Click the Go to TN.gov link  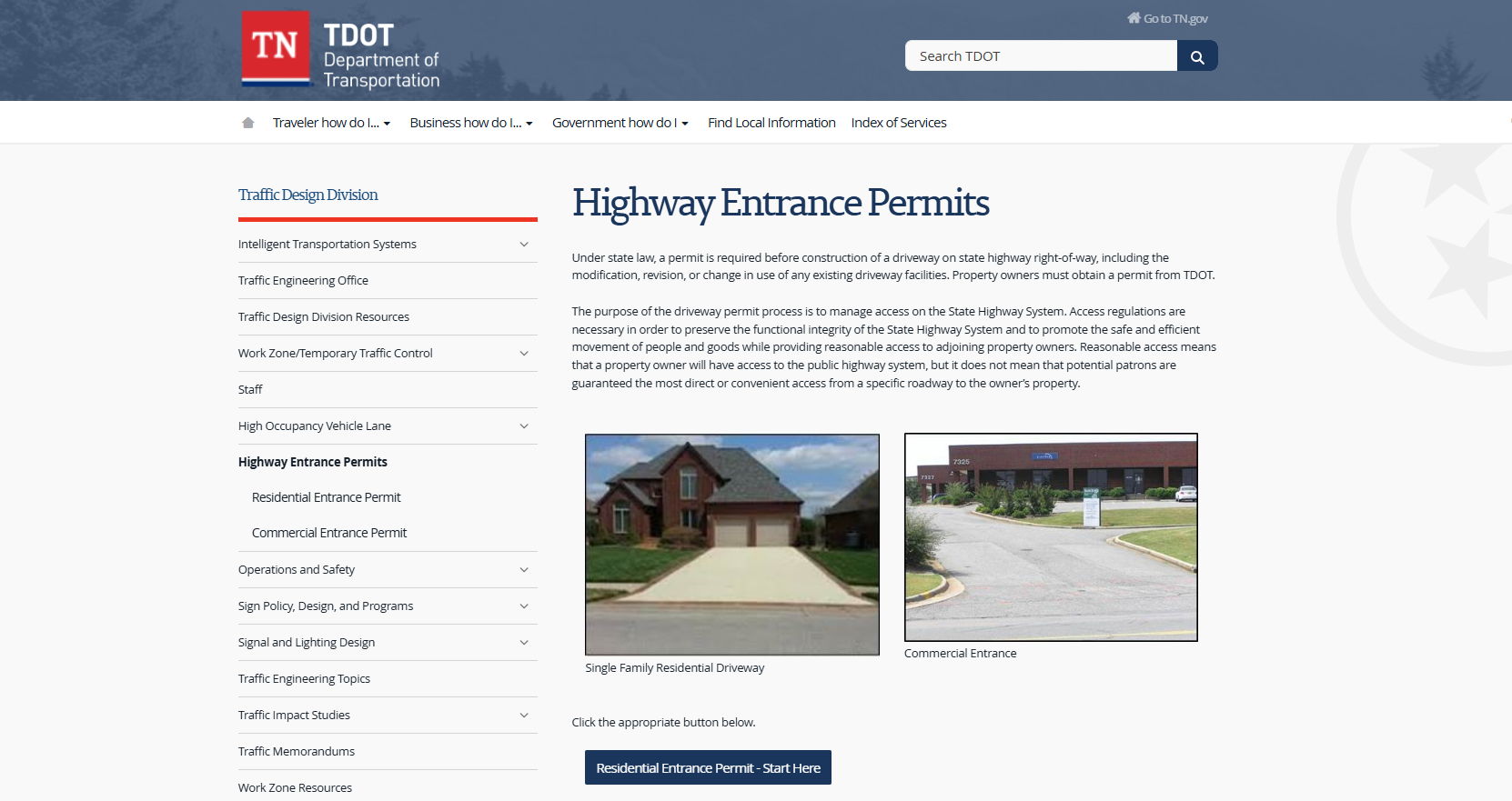(x=1167, y=18)
